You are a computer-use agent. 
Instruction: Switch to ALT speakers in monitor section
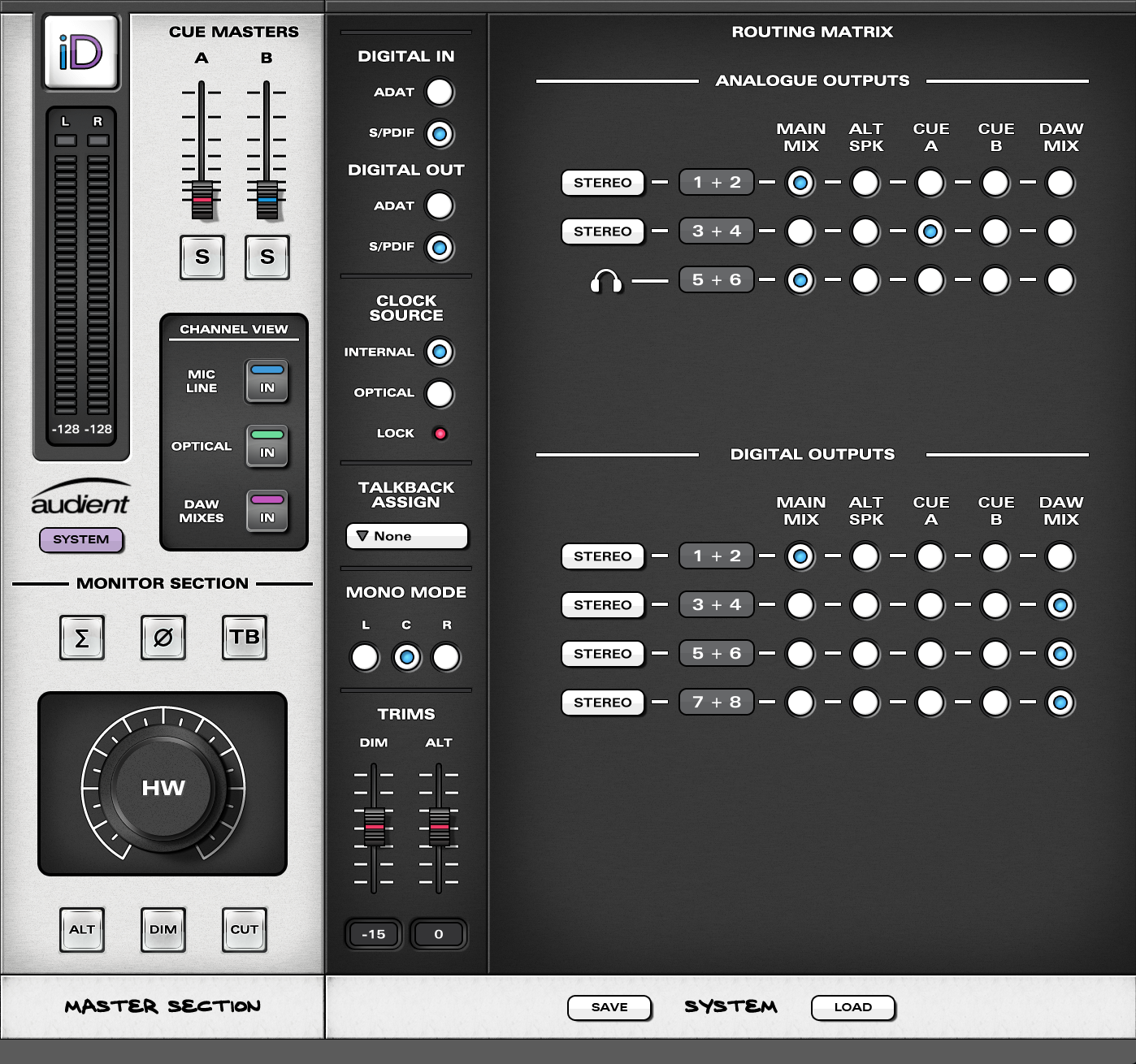[82, 931]
